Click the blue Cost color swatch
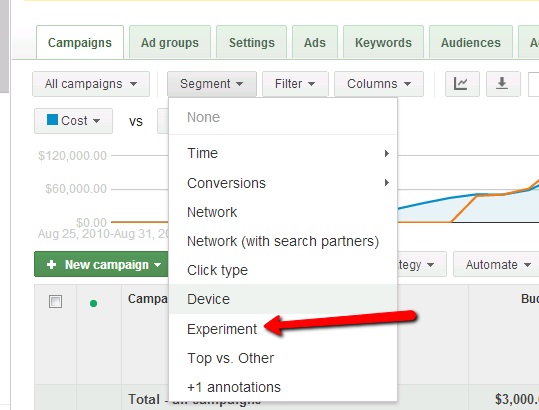 point(52,120)
